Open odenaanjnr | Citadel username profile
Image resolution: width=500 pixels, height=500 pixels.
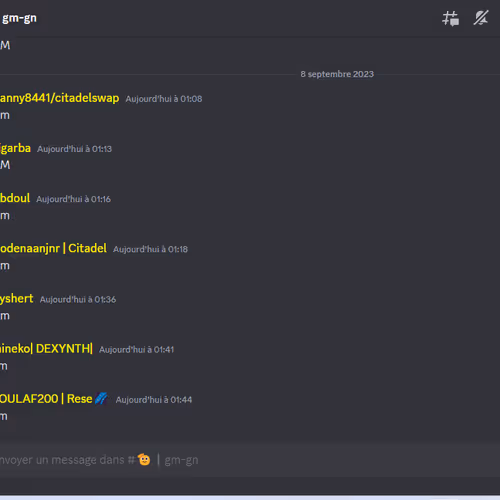point(53,248)
